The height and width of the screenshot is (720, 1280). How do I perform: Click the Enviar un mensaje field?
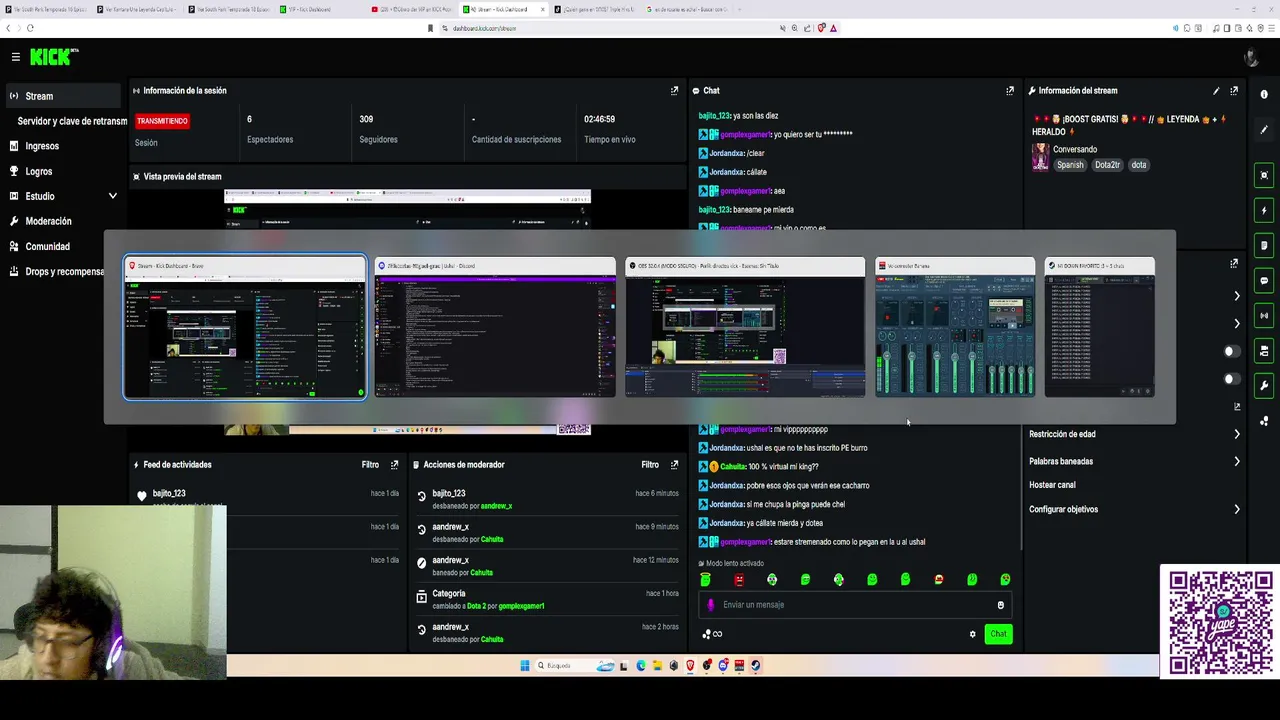(855, 605)
